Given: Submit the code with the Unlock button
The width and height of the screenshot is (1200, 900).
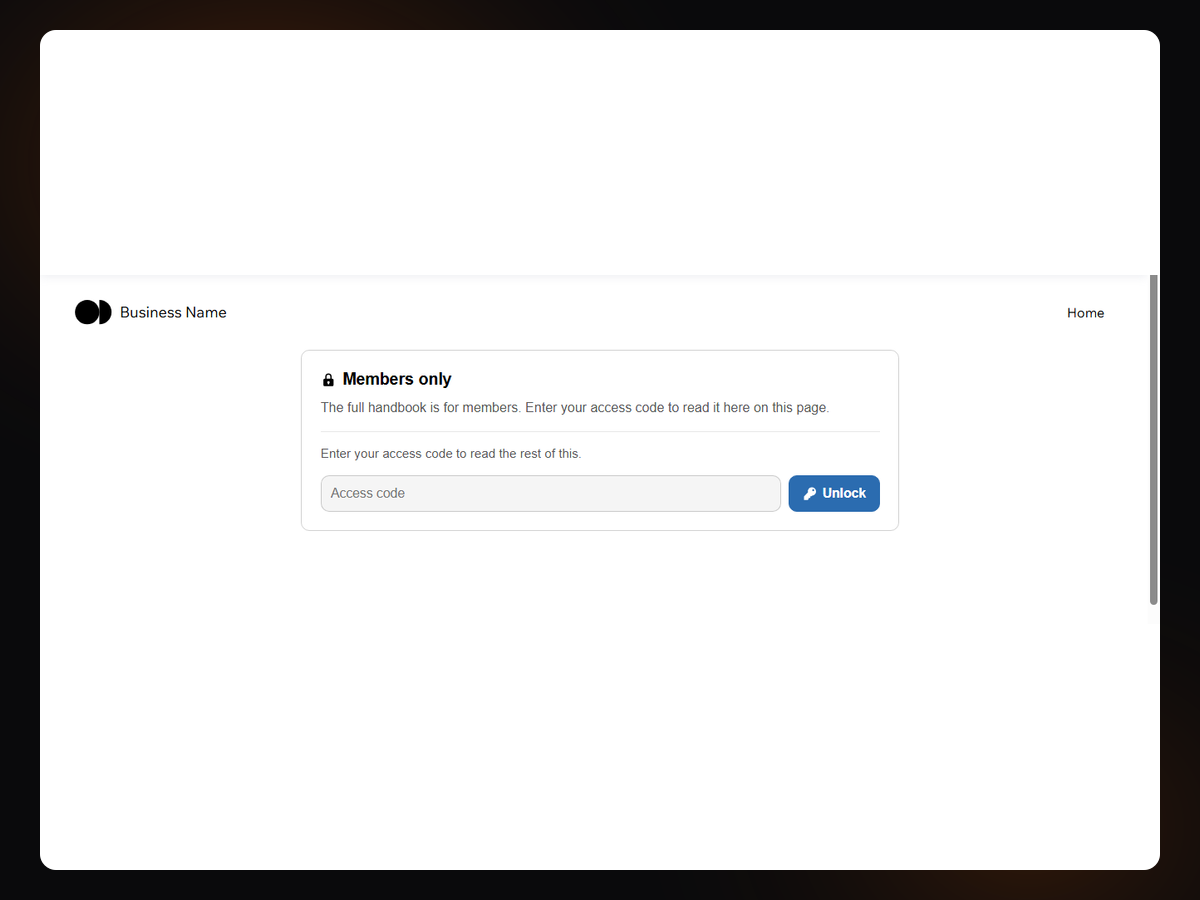Looking at the screenshot, I should point(834,493).
